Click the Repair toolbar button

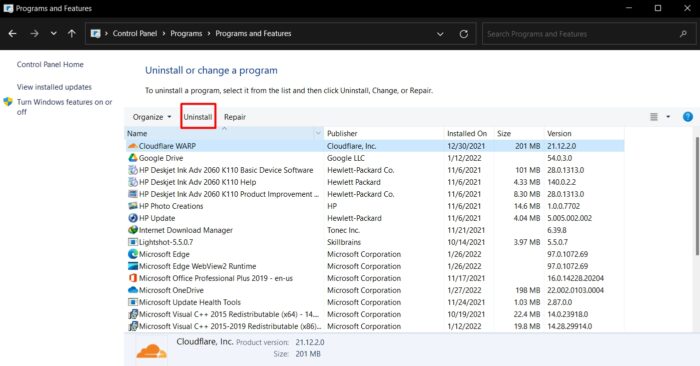235,117
